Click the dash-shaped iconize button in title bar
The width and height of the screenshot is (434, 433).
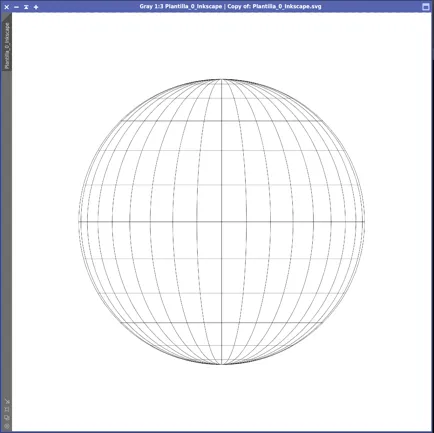pos(16,7)
